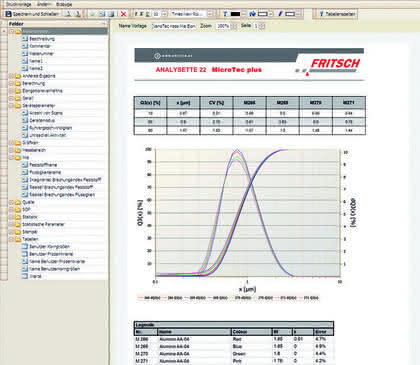Expand the Statistische Parameter folder
The width and height of the screenshot is (420, 365).
[11, 224]
